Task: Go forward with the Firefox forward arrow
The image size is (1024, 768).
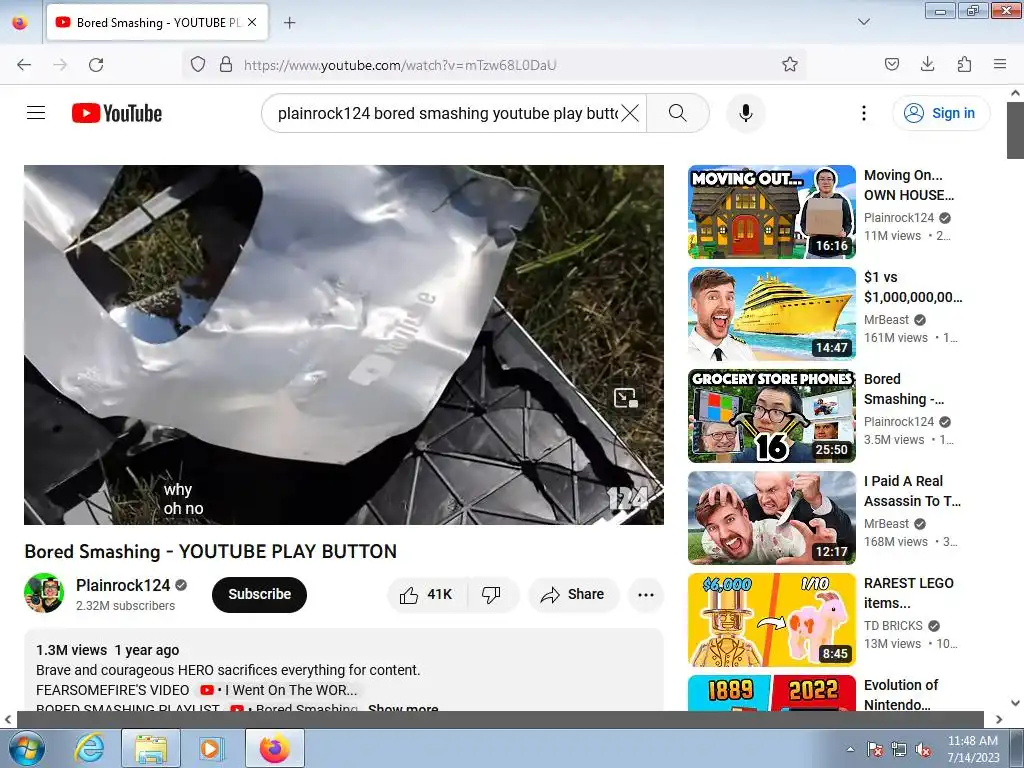Action: pyautogui.click(x=60, y=65)
